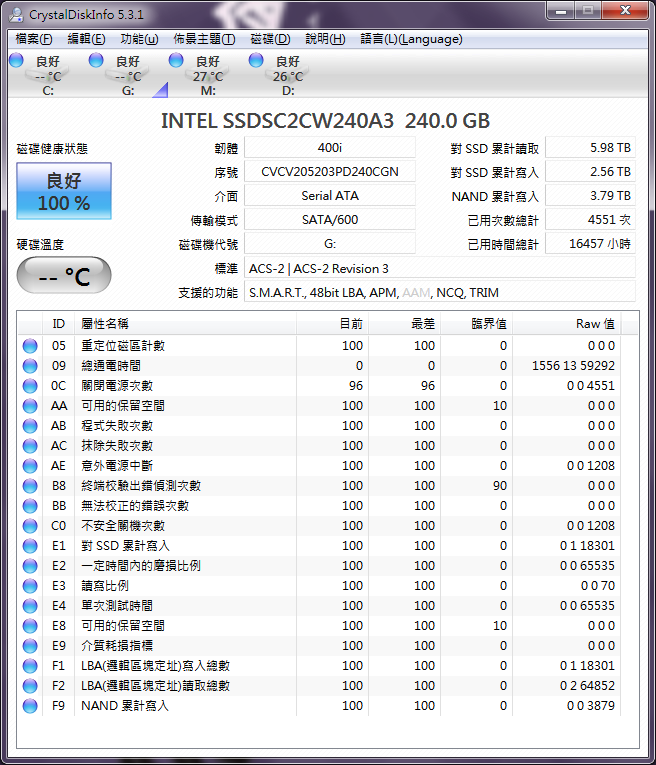Click the 屬性名稱 column header
The image size is (656, 765).
tap(185, 323)
